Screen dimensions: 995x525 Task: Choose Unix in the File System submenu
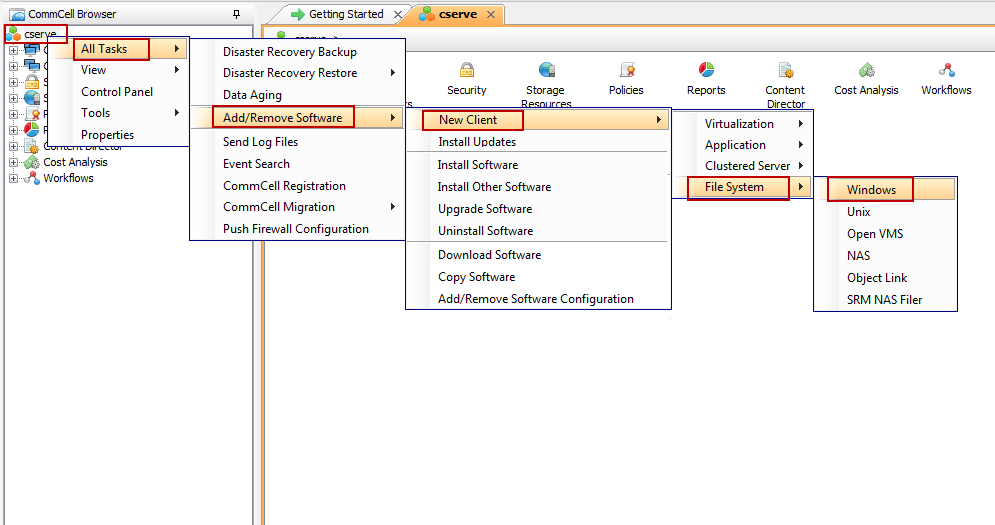click(859, 212)
